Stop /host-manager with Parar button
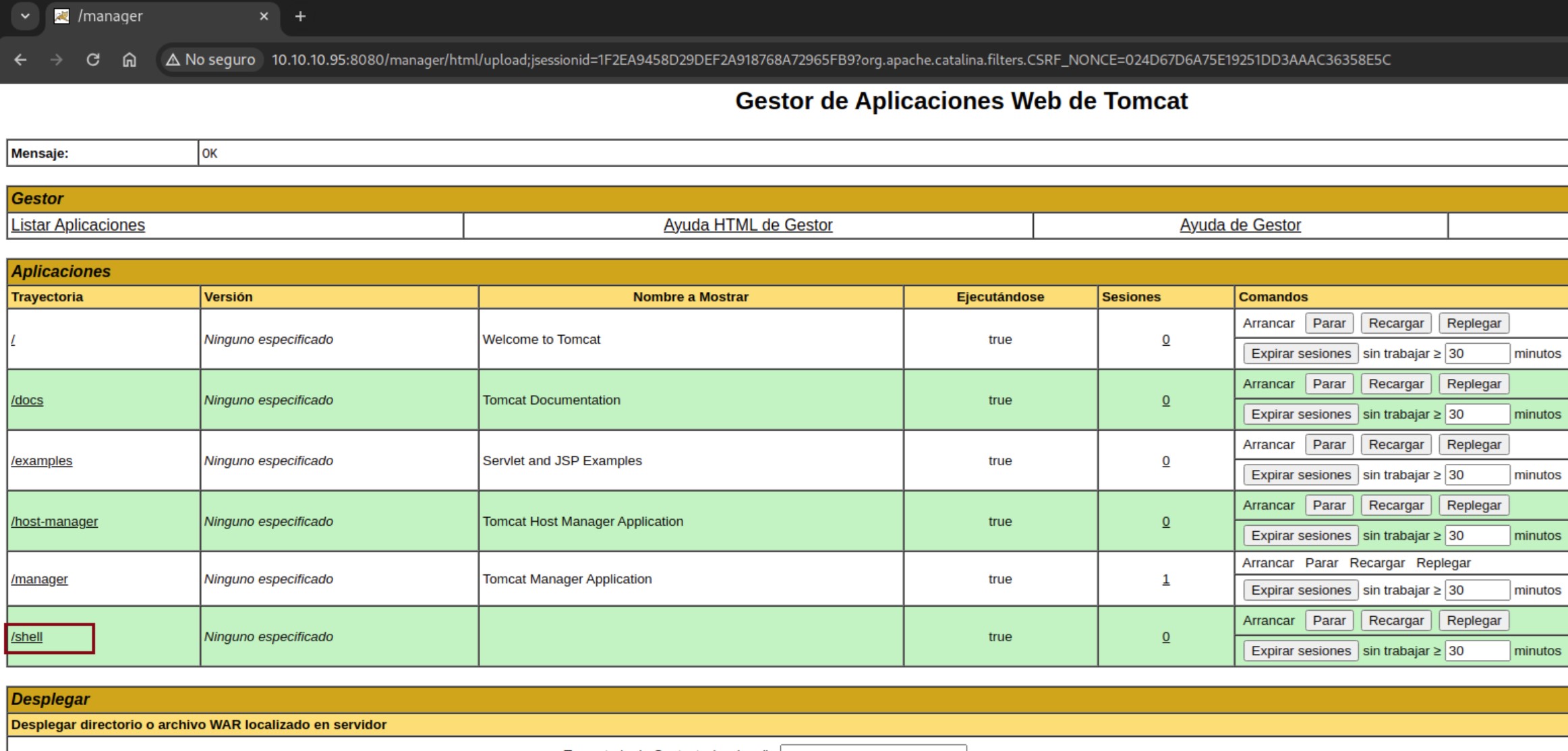Screen dimensions: 1568x751 pos(1329,506)
